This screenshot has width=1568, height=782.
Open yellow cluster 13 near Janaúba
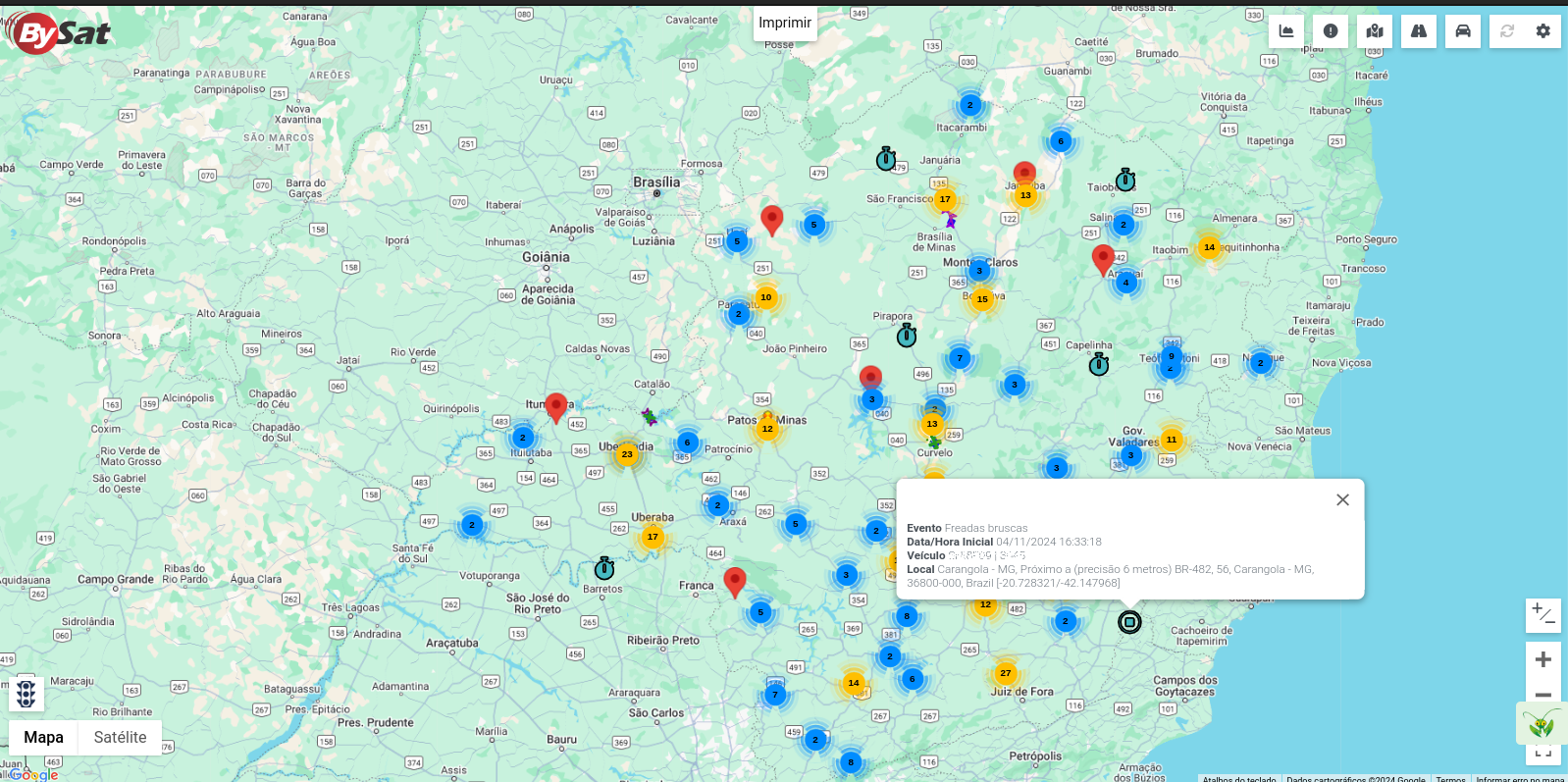tap(1025, 195)
